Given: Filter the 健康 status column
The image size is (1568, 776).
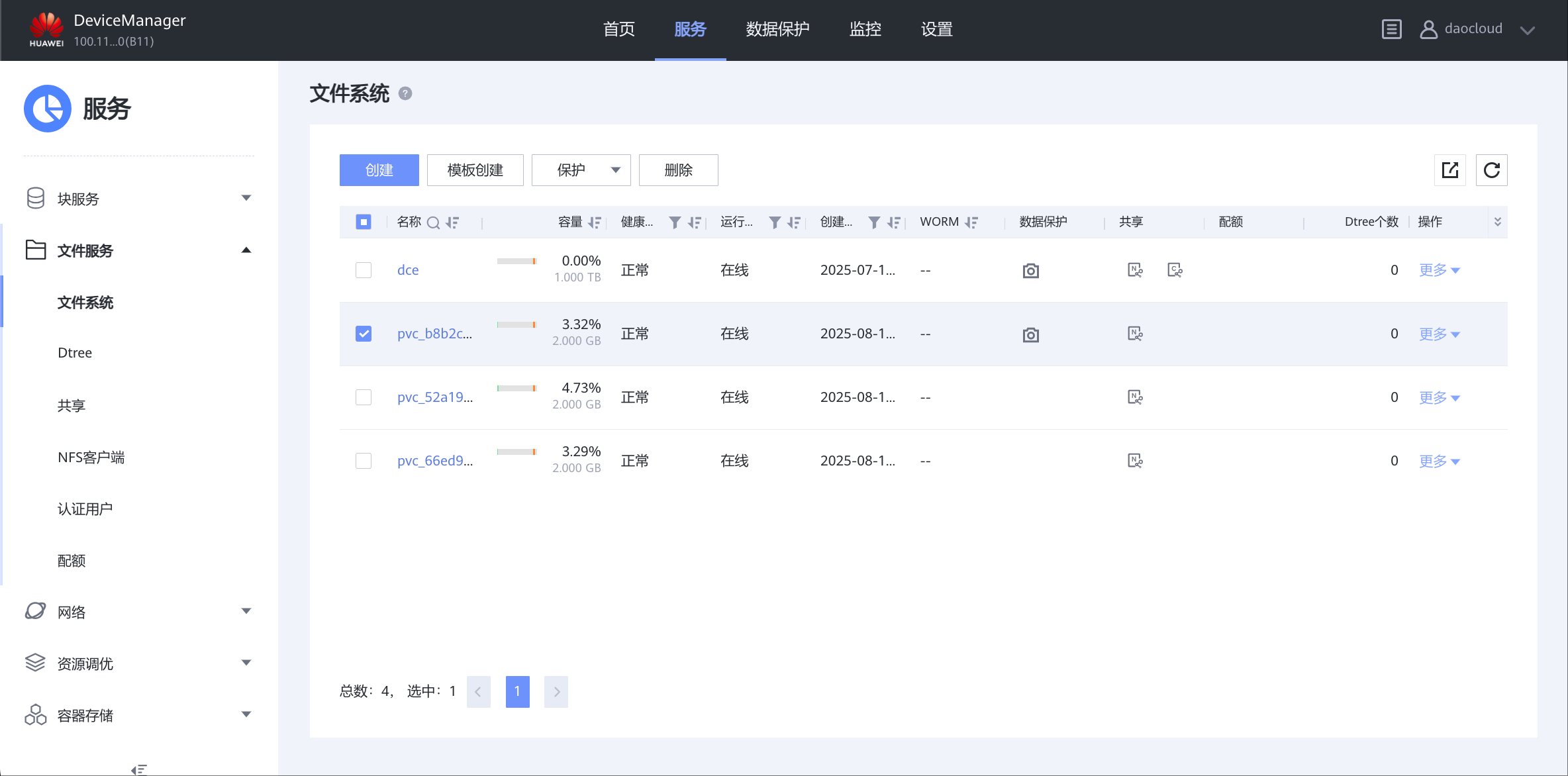Looking at the screenshot, I should [x=674, y=222].
